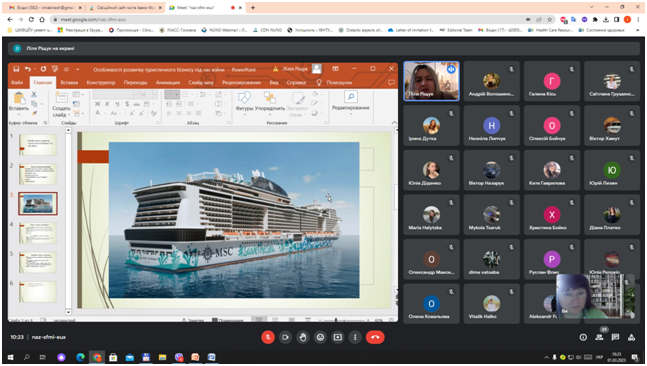Turn on the camera in Meet

pyautogui.click(x=285, y=337)
